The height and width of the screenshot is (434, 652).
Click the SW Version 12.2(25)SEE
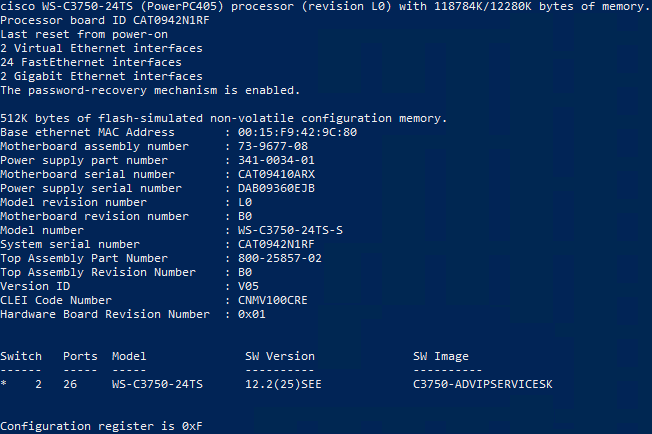283,384
